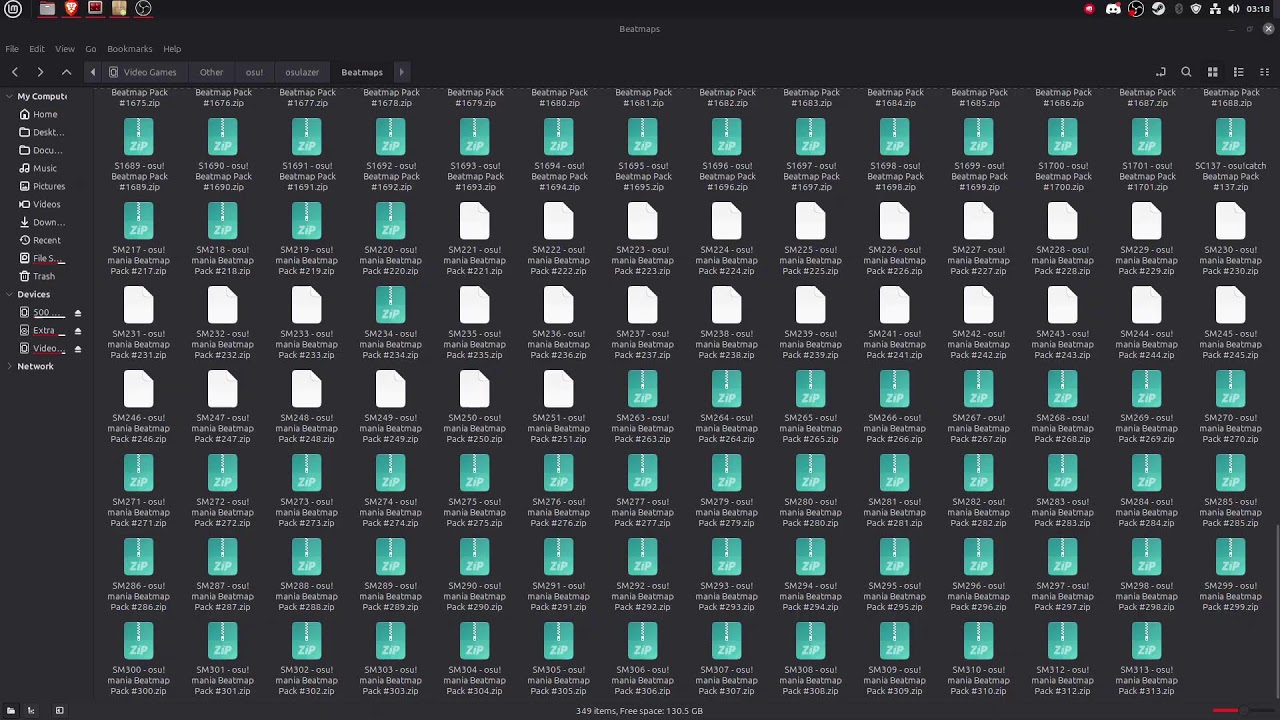Image resolution: width=1280 pixels, height=720 pixels.
Task: Go forward with the right arrow button
Action: point(40,72)
